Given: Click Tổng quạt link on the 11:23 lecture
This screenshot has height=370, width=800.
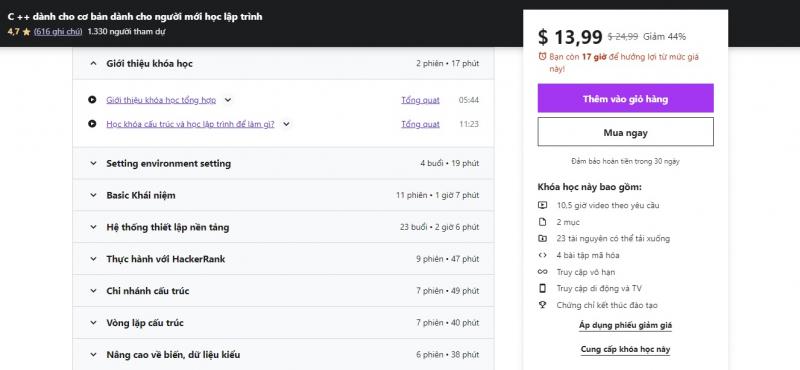Looking at the screenshot, I should pos(420,124).
